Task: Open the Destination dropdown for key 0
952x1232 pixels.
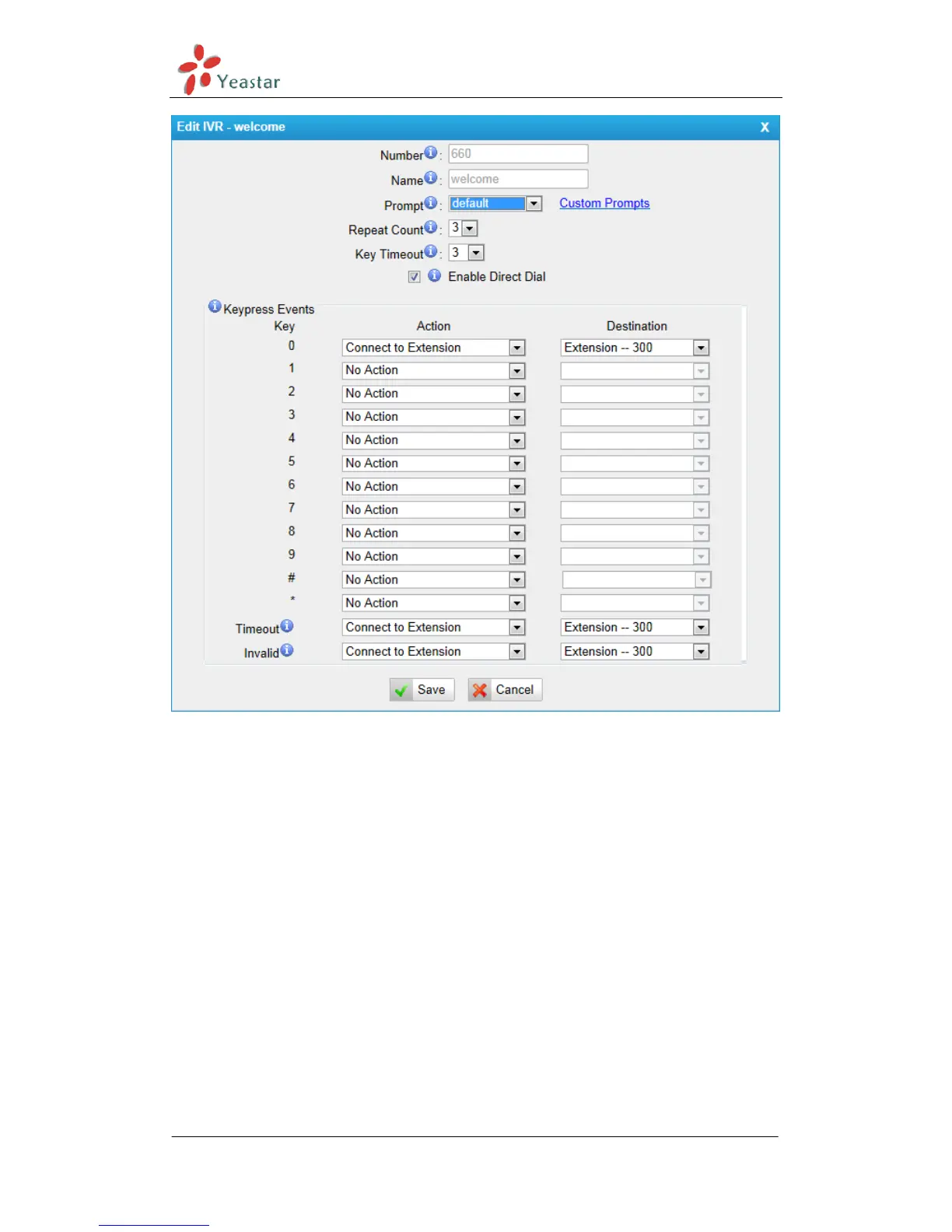Action: point(635,348)
